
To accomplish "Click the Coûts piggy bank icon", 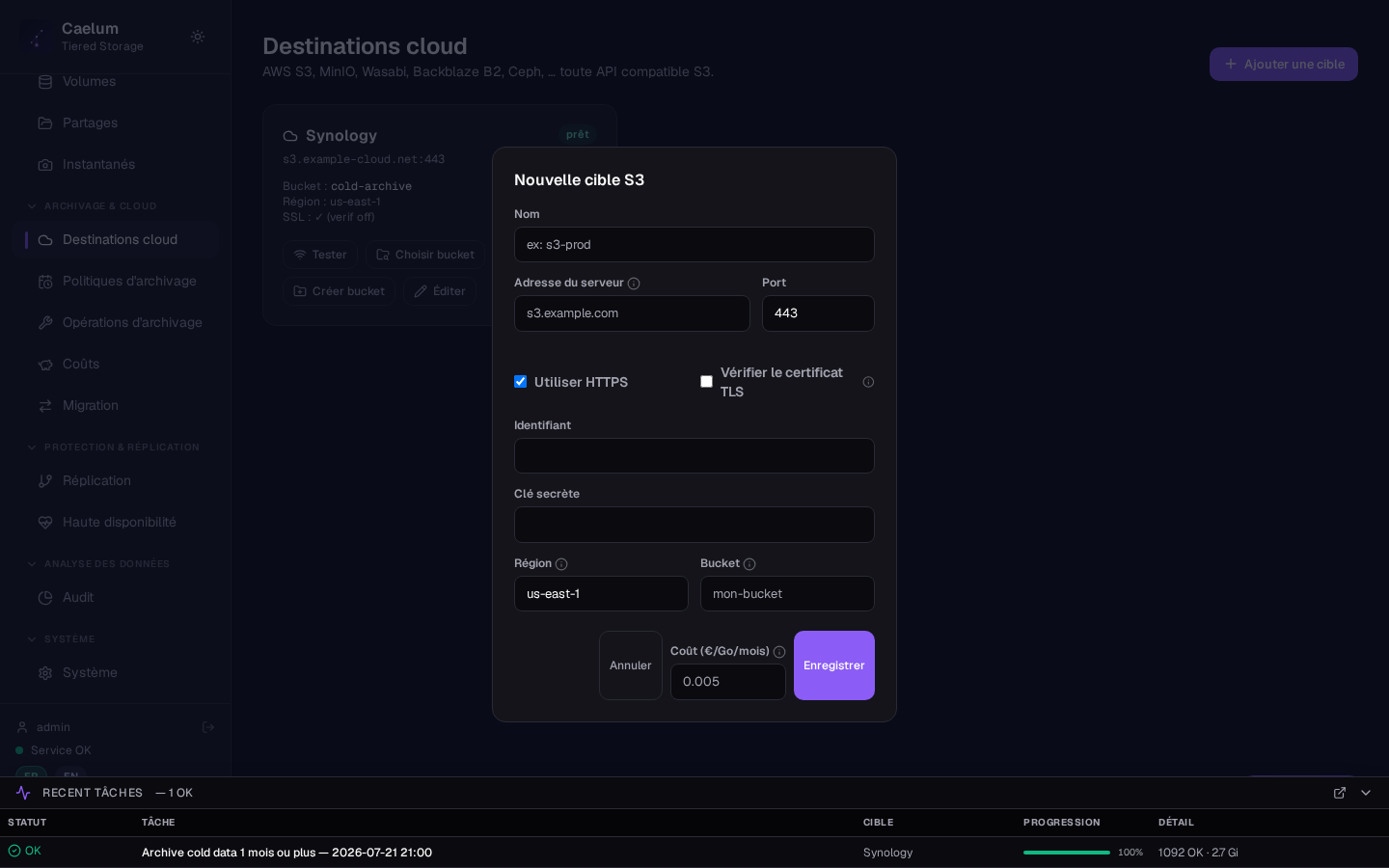I will pos(45,365).
